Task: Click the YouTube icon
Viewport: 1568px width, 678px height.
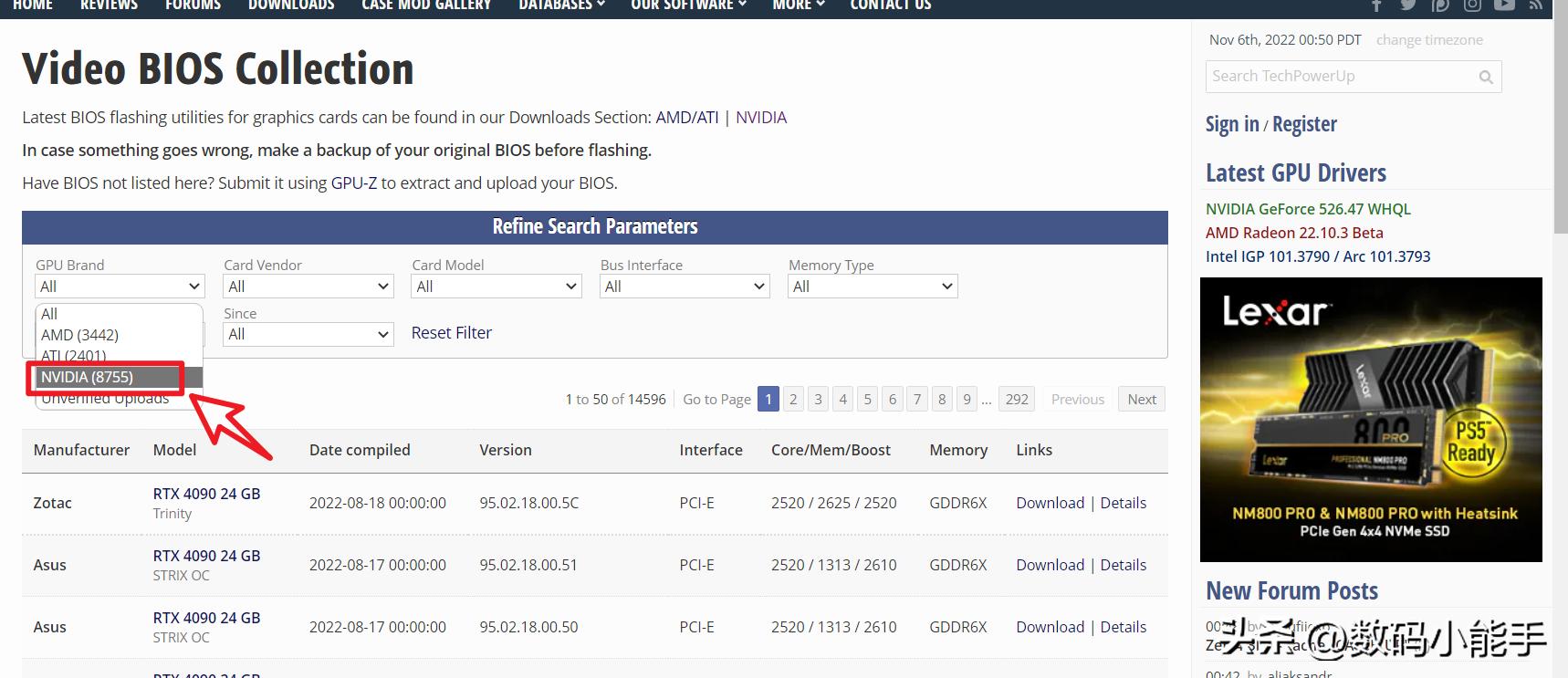Action: click(1504, 5)
